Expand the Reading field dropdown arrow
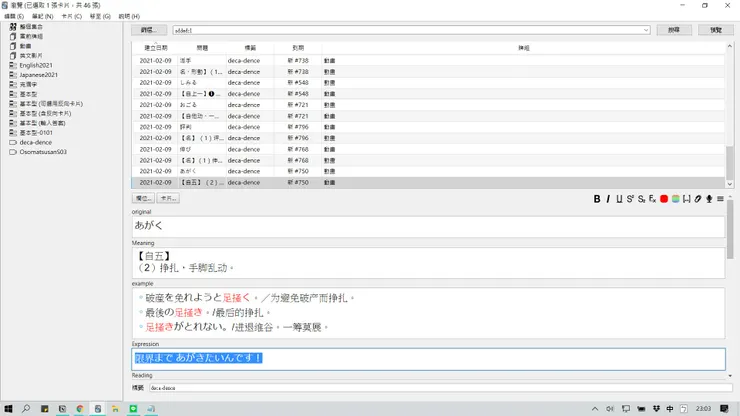740x416 pixels. click(x=730, y=376)
